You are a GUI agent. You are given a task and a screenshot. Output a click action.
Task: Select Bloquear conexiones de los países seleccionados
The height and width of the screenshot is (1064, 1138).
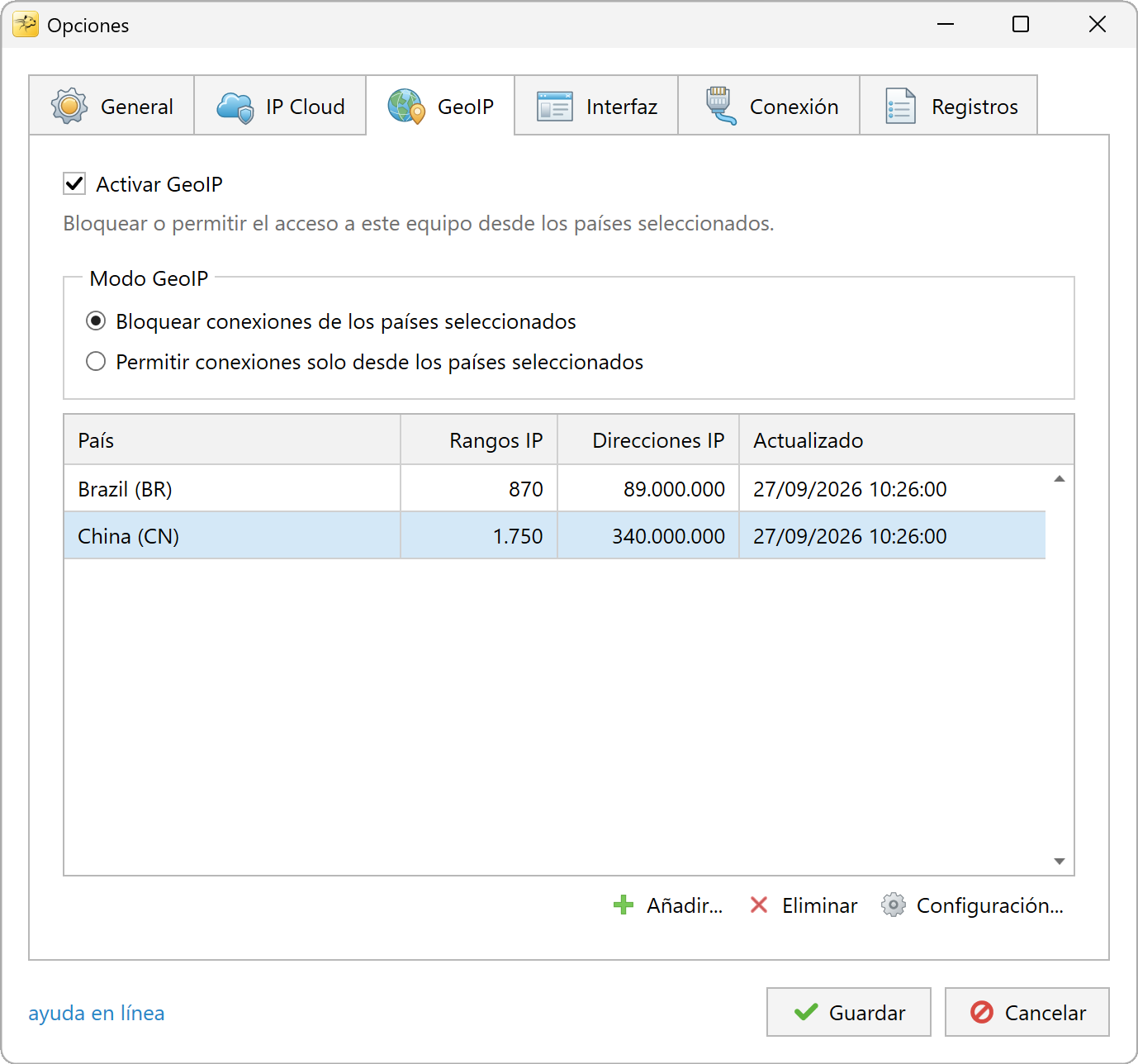(96, 321)
